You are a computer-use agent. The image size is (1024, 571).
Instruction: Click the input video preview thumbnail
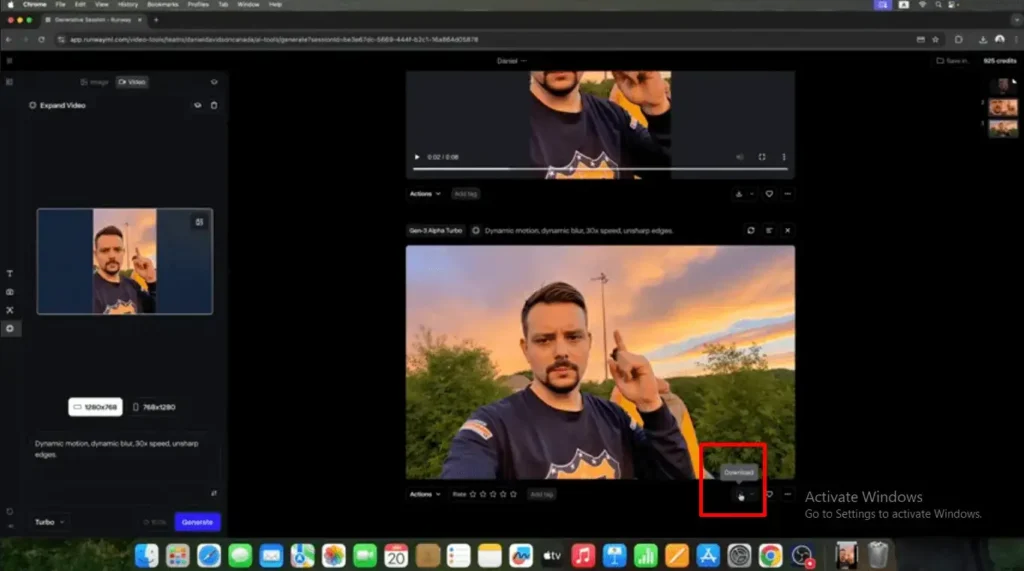click(125, 261)
